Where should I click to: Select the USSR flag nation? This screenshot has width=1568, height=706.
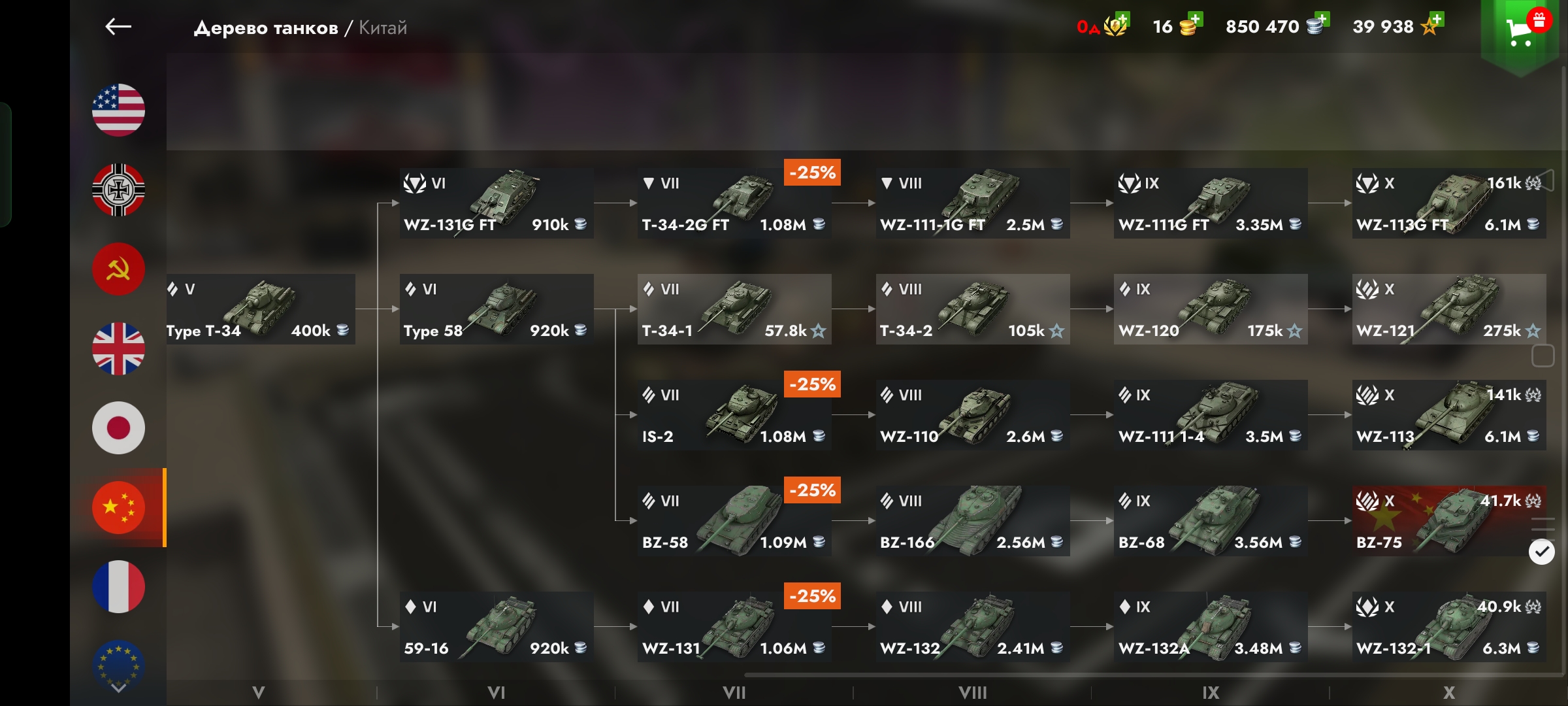(118, 269)
